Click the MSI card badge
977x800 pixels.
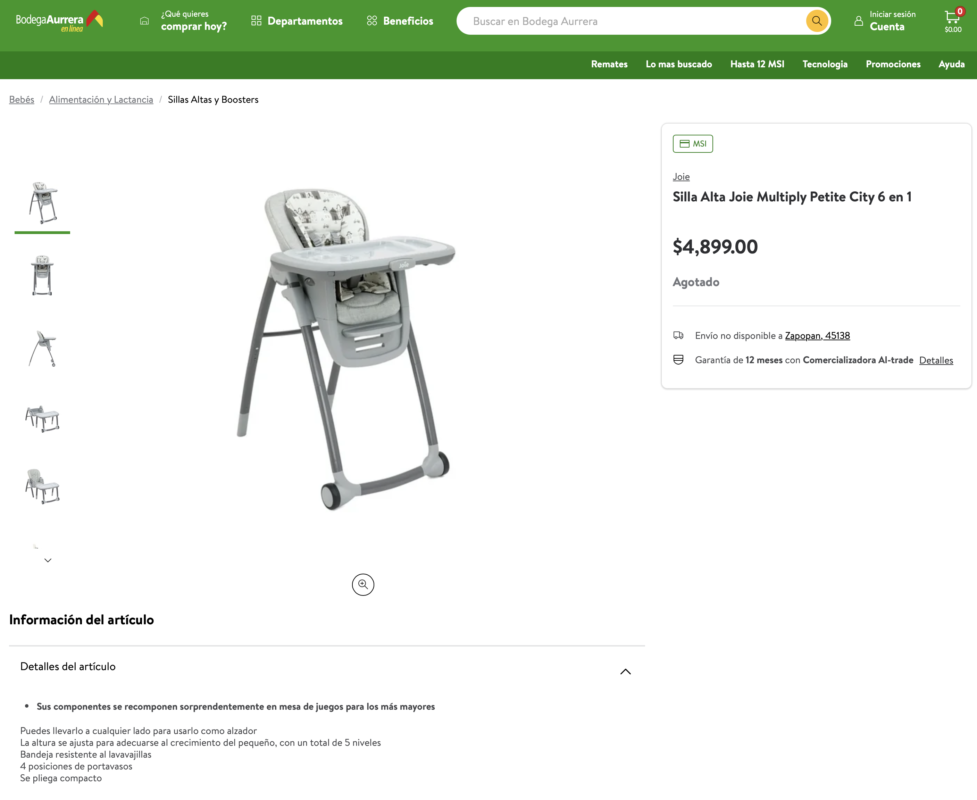pos(692,144)
